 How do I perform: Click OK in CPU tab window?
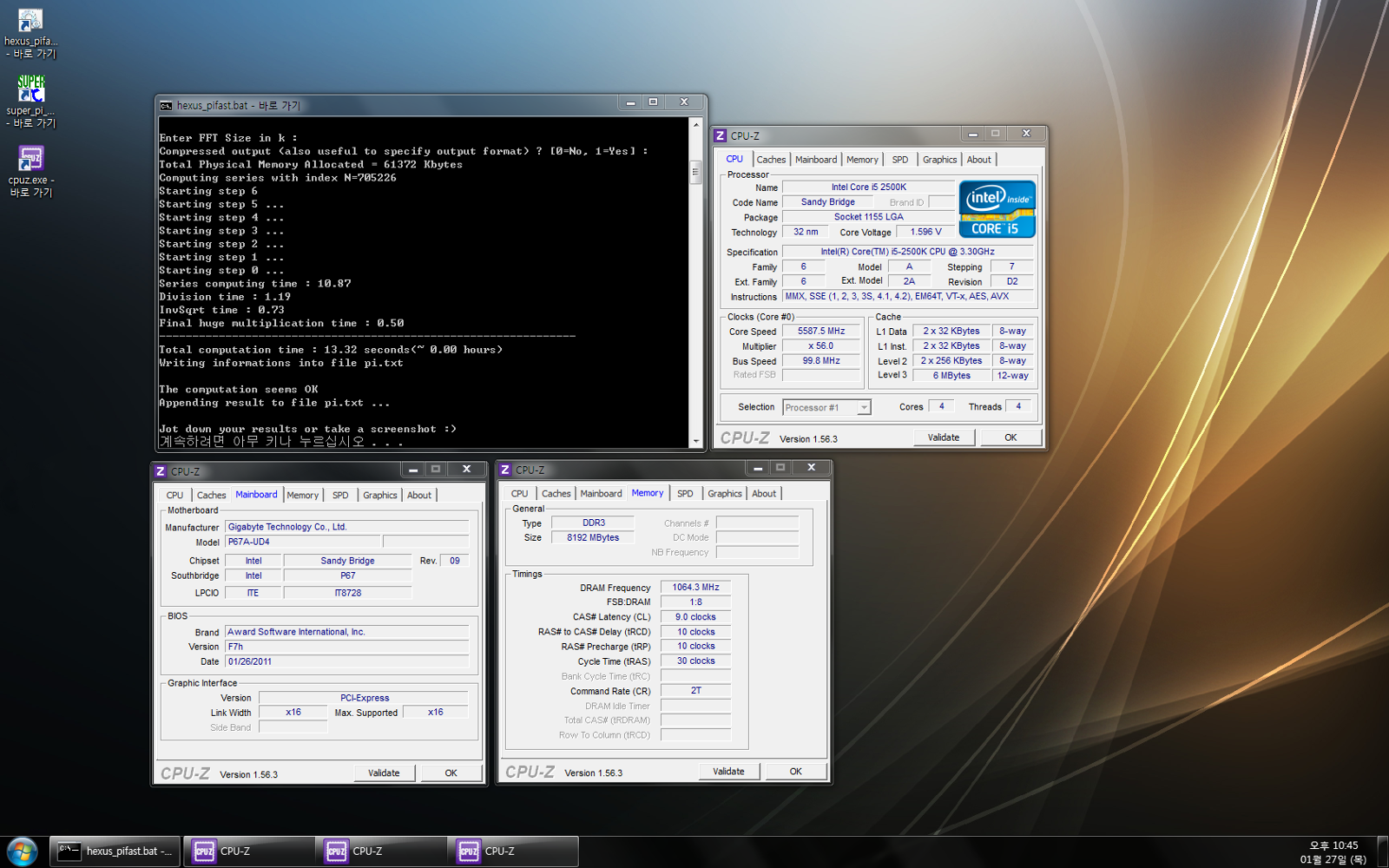click(x=1010, y=437)
